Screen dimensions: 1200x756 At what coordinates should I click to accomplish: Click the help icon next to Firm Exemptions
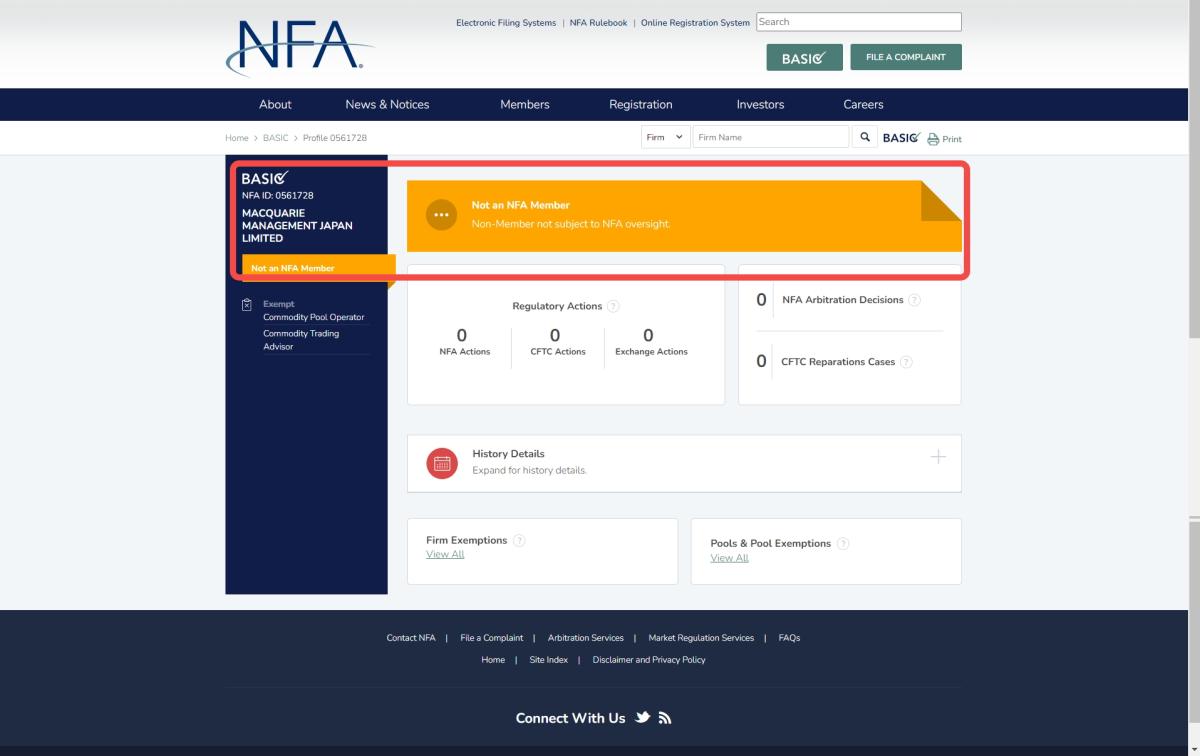coord(519,540)
